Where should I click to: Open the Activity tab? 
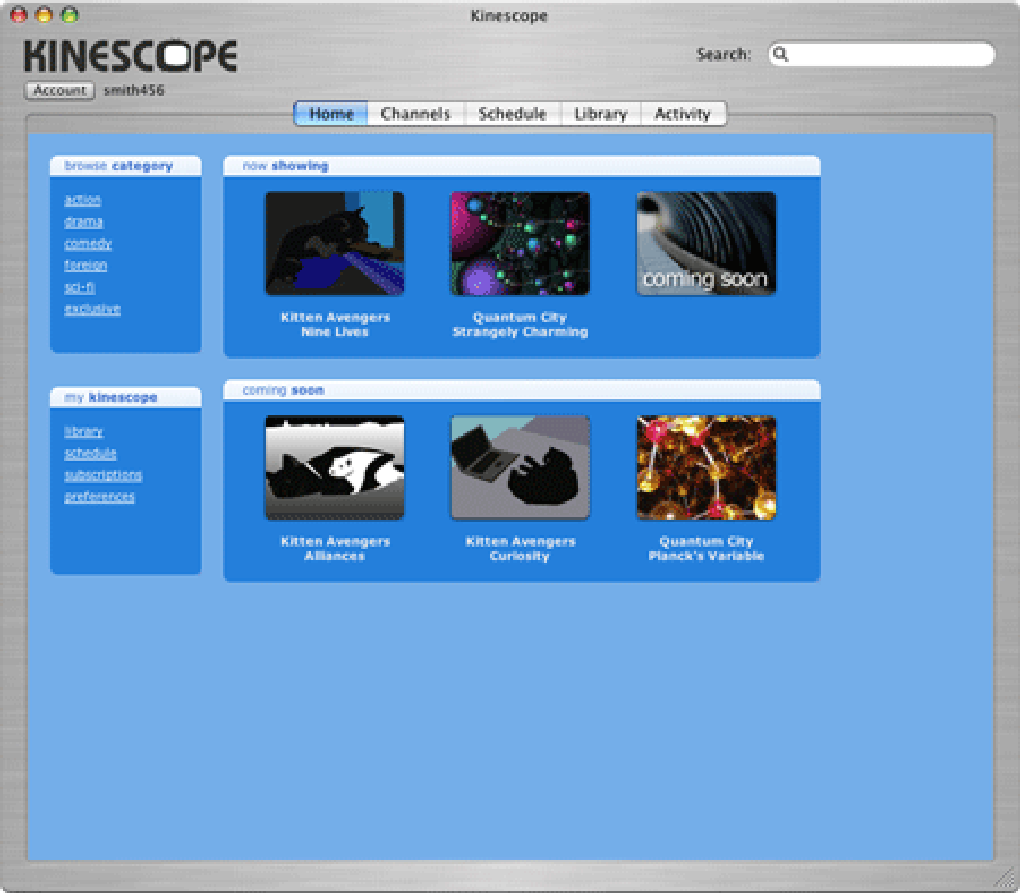[683, 113]
